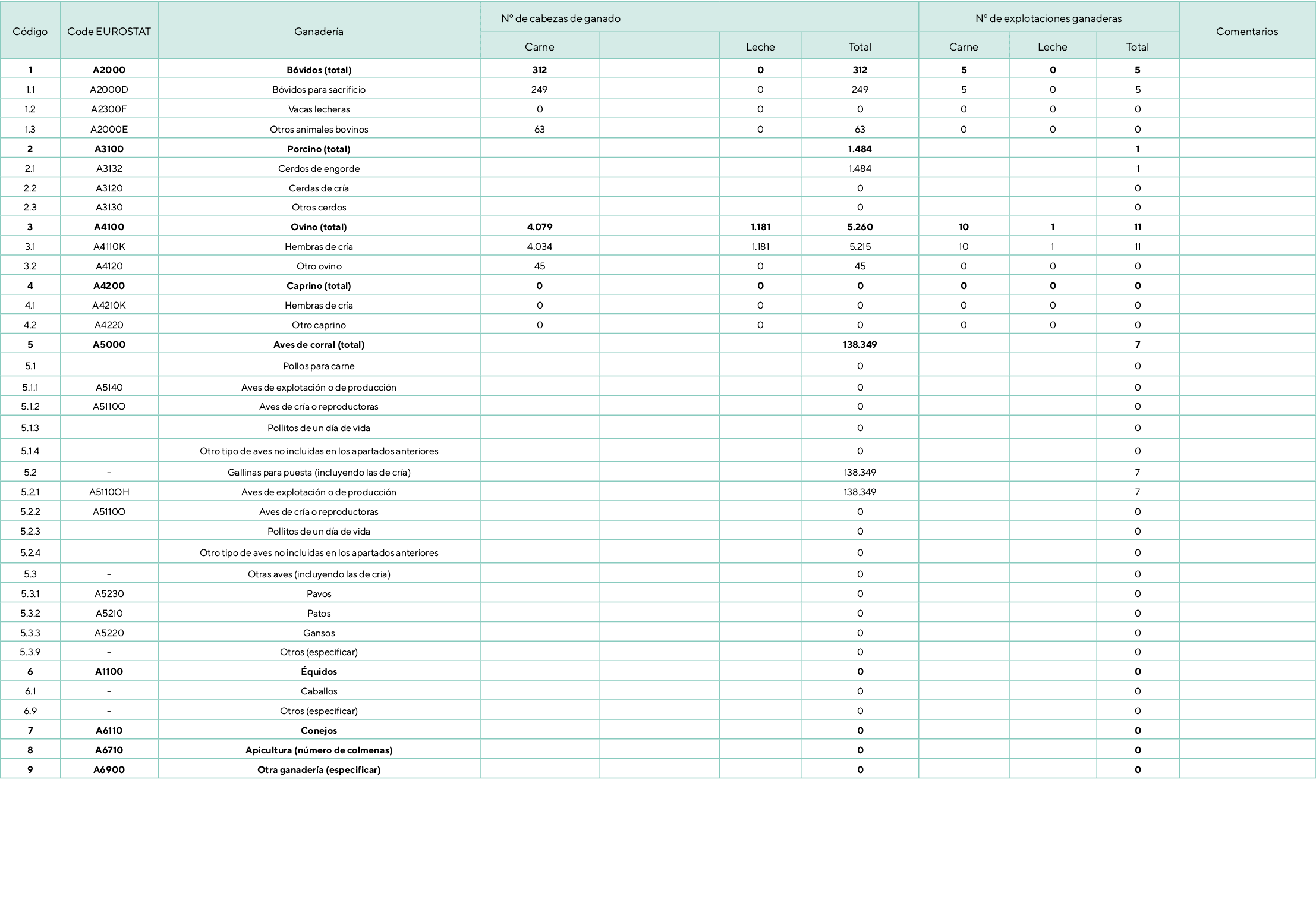Viewport: 1316px width, 921px height.
Task: Select the Cerdos de engorde cell
Action: [x=319, y=168]
